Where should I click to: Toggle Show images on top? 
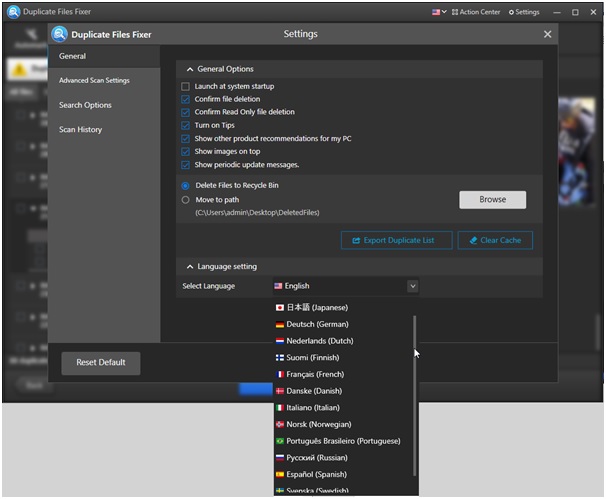click(x=186, y=152)
